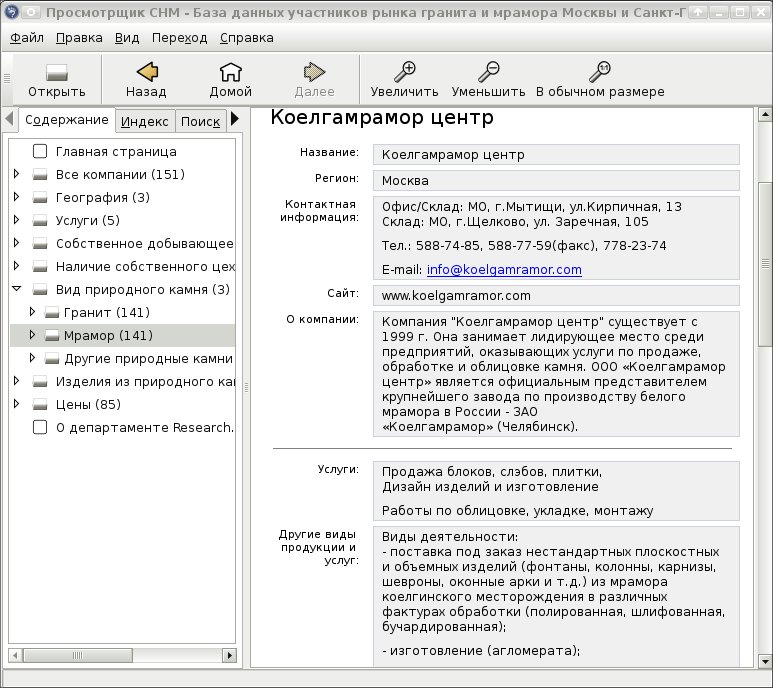The width and height of the screenshot is (773, 688).
Task: Expand the Изделия из природного камня node
Action: [x=16, y=380]
